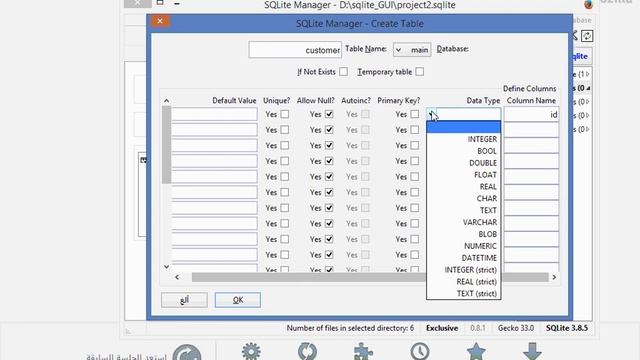
Task: Select the blank highlighted option in data type list
Action: [x=464, y=127]
